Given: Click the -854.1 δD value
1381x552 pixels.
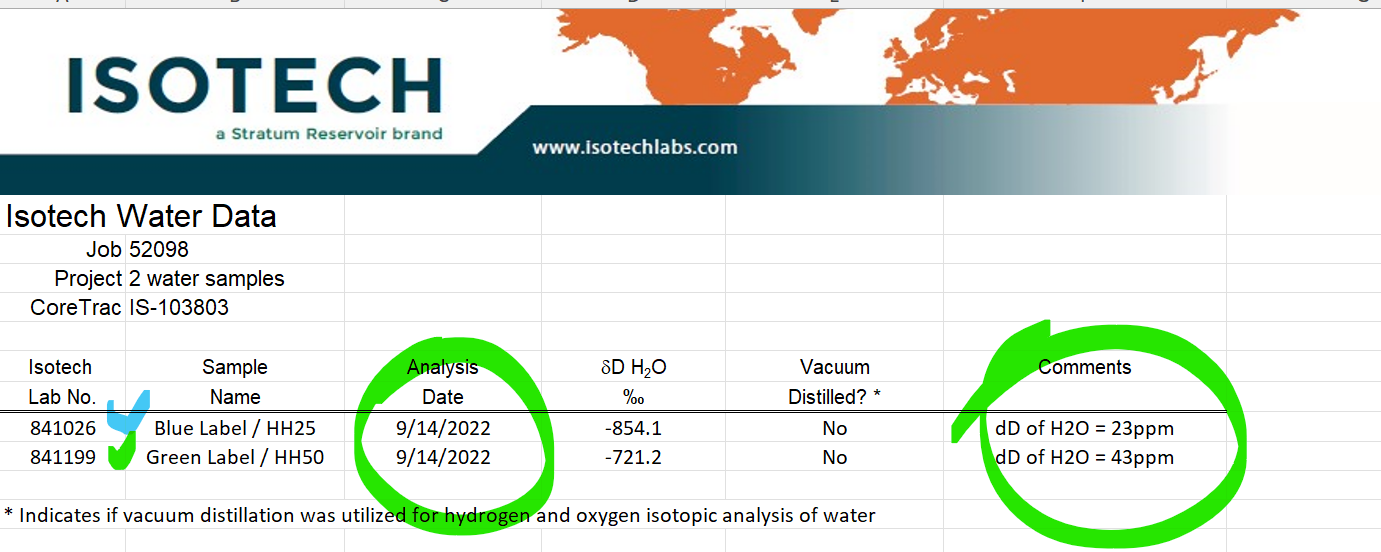Looking at the screenshot, I should pyautogui.click(x=635, y=428).
